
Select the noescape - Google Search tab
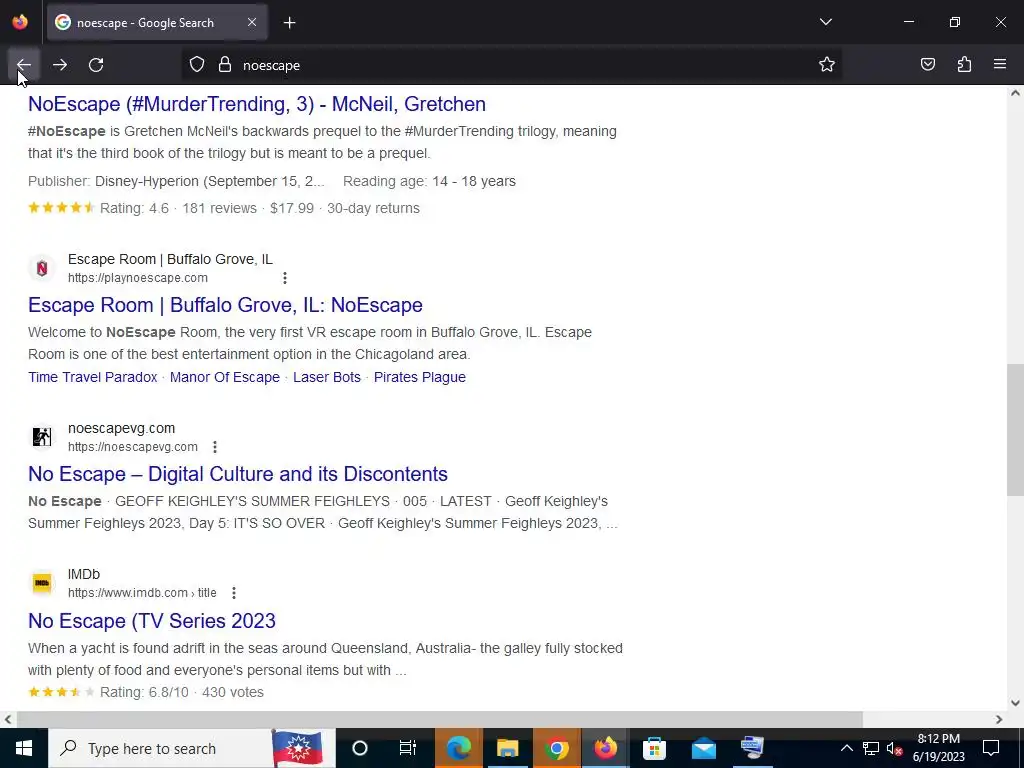[x=157, y=22]
